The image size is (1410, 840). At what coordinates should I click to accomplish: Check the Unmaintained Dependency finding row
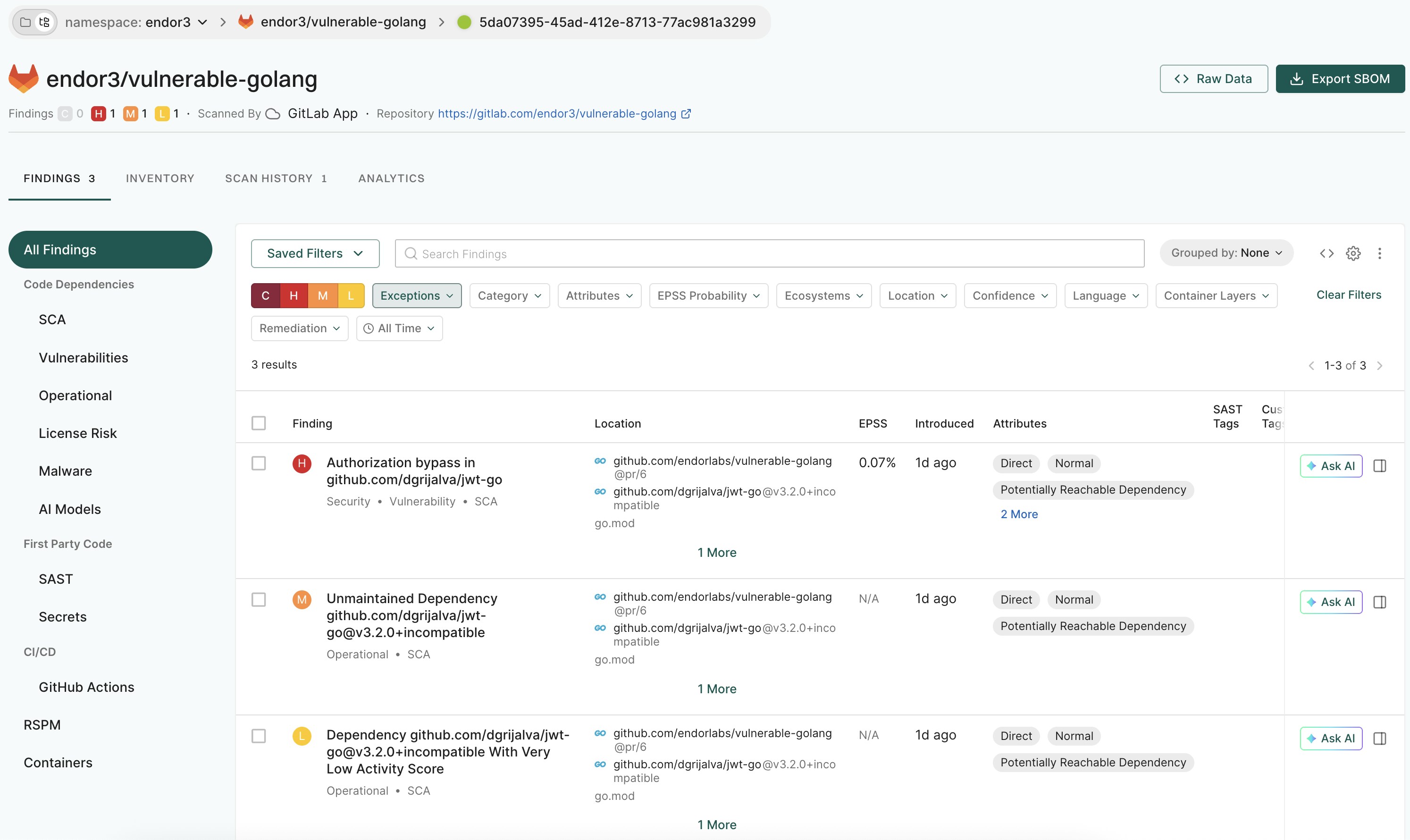tap(259, 599)
